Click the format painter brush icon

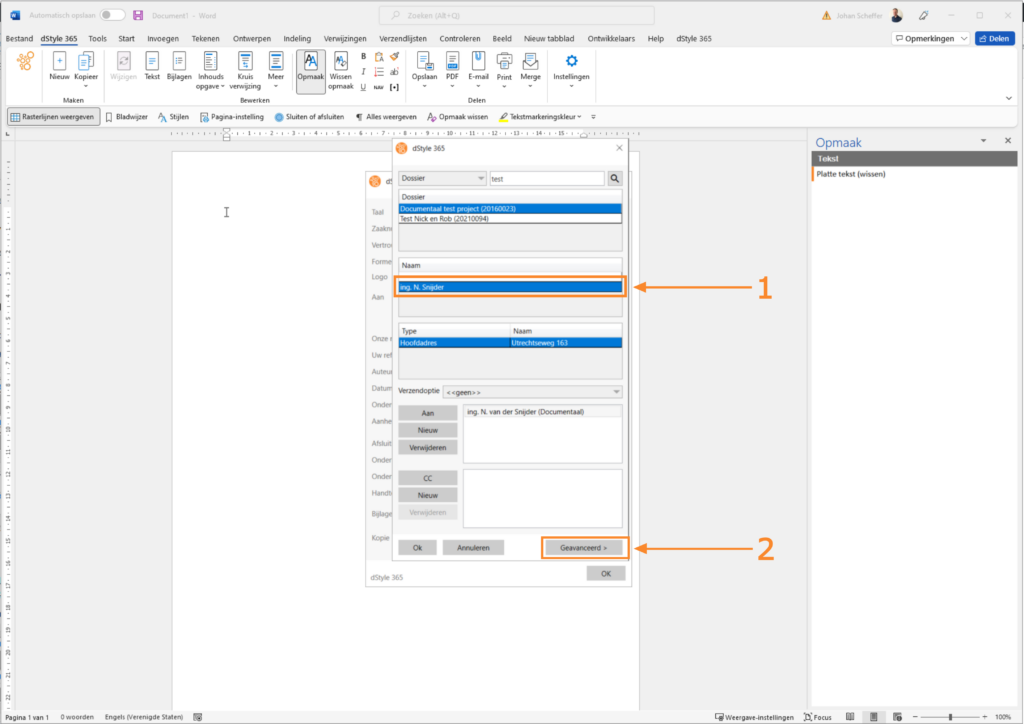(394, 57)
